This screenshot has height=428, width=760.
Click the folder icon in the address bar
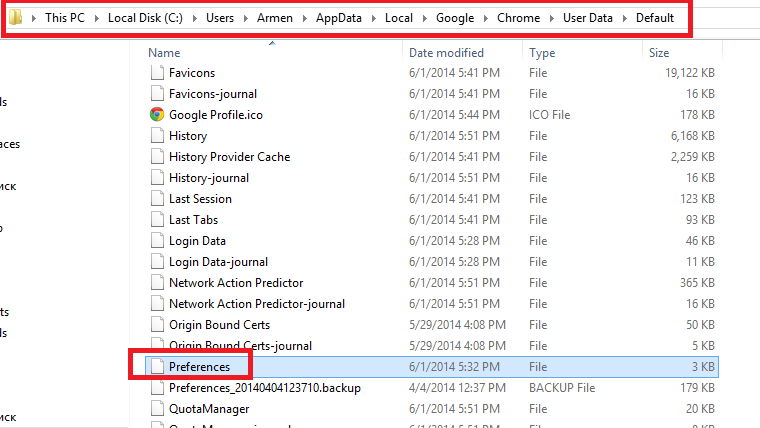coord(16,17)
